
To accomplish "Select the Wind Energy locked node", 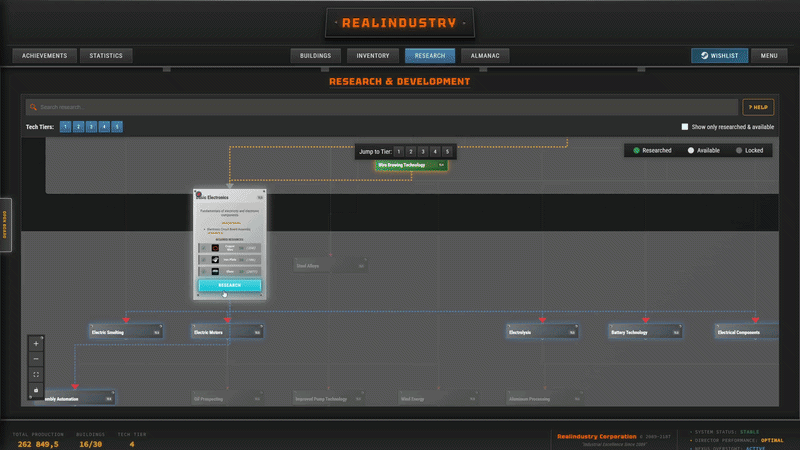I will click(x=438, y=399).
